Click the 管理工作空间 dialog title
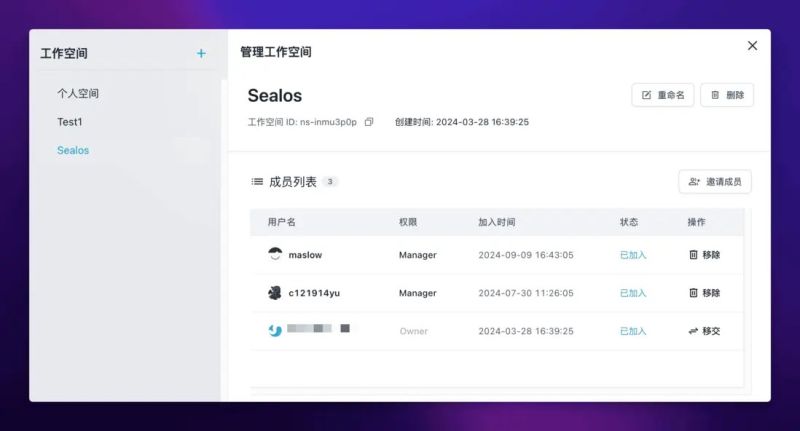 click(276, 52)
